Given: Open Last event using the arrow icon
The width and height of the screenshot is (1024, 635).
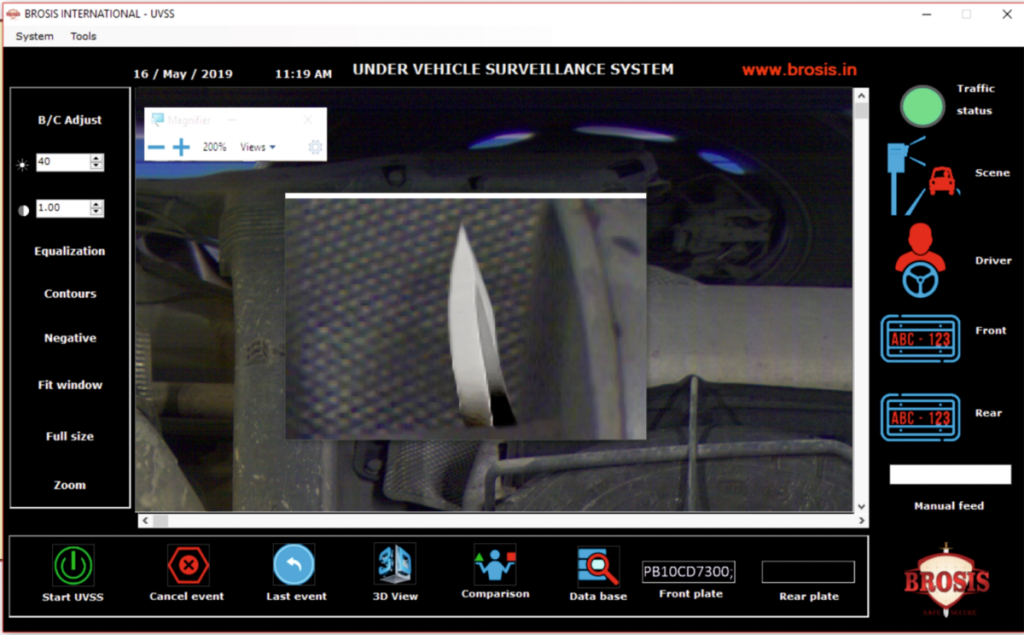Looking at the screenshot, I should [x=296, y=566].
